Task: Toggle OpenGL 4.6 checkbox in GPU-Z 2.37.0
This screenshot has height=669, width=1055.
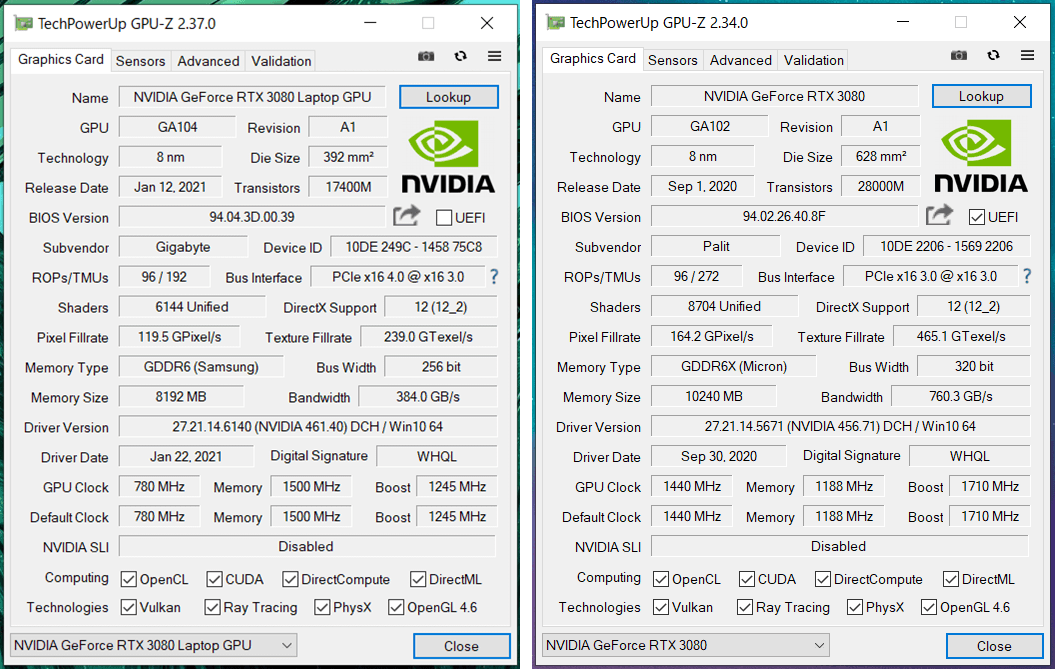Action: (396, 607)
